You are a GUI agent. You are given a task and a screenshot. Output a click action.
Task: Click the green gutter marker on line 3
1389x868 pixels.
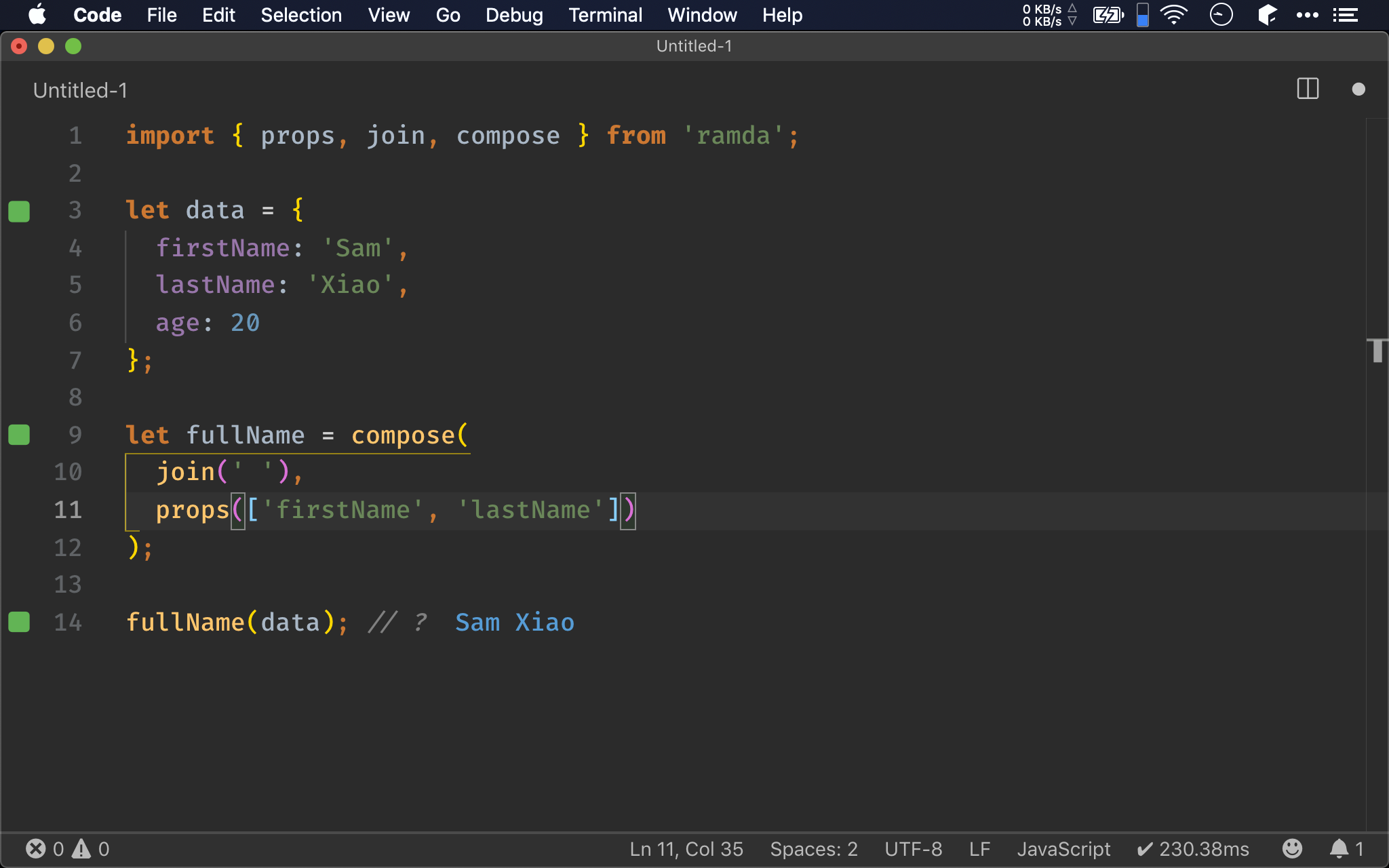(19, 211)
